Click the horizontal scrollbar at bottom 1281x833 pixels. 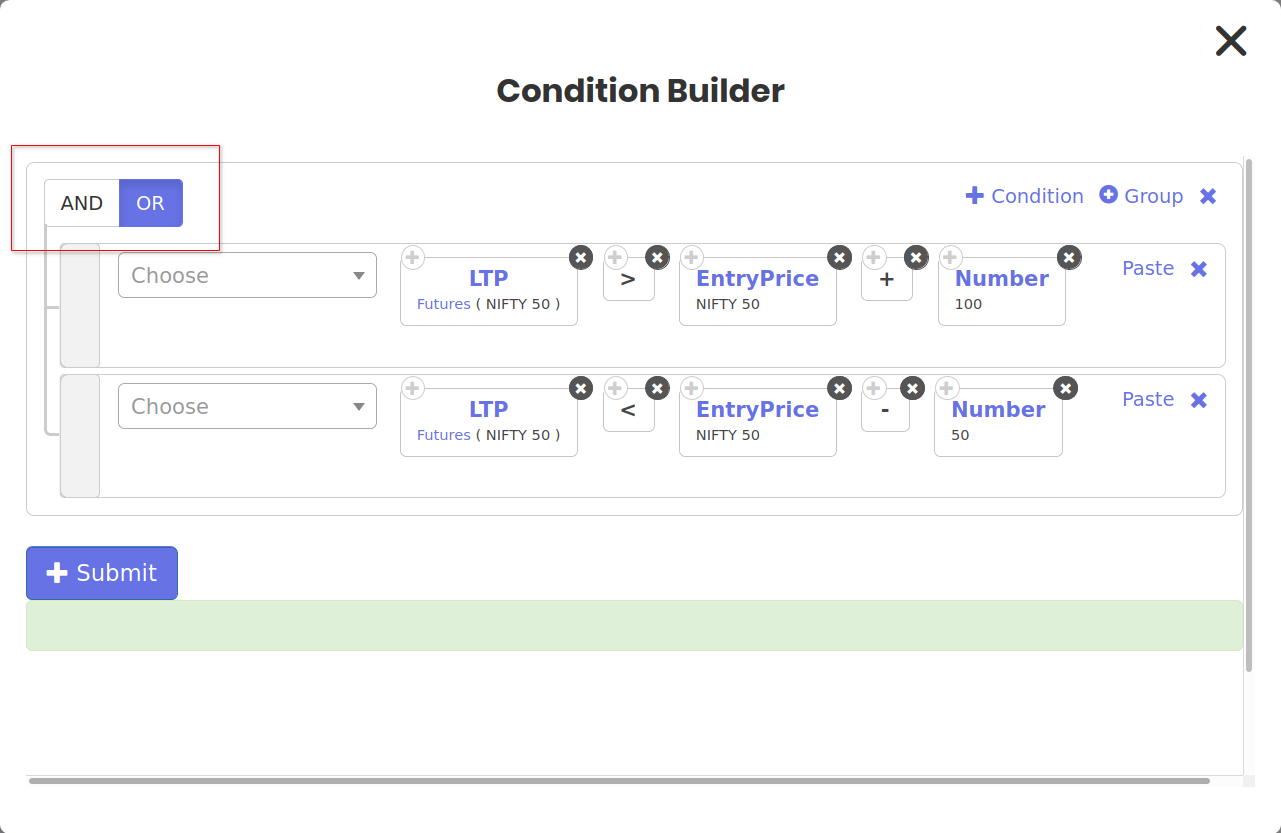click(x=619, y=781)
